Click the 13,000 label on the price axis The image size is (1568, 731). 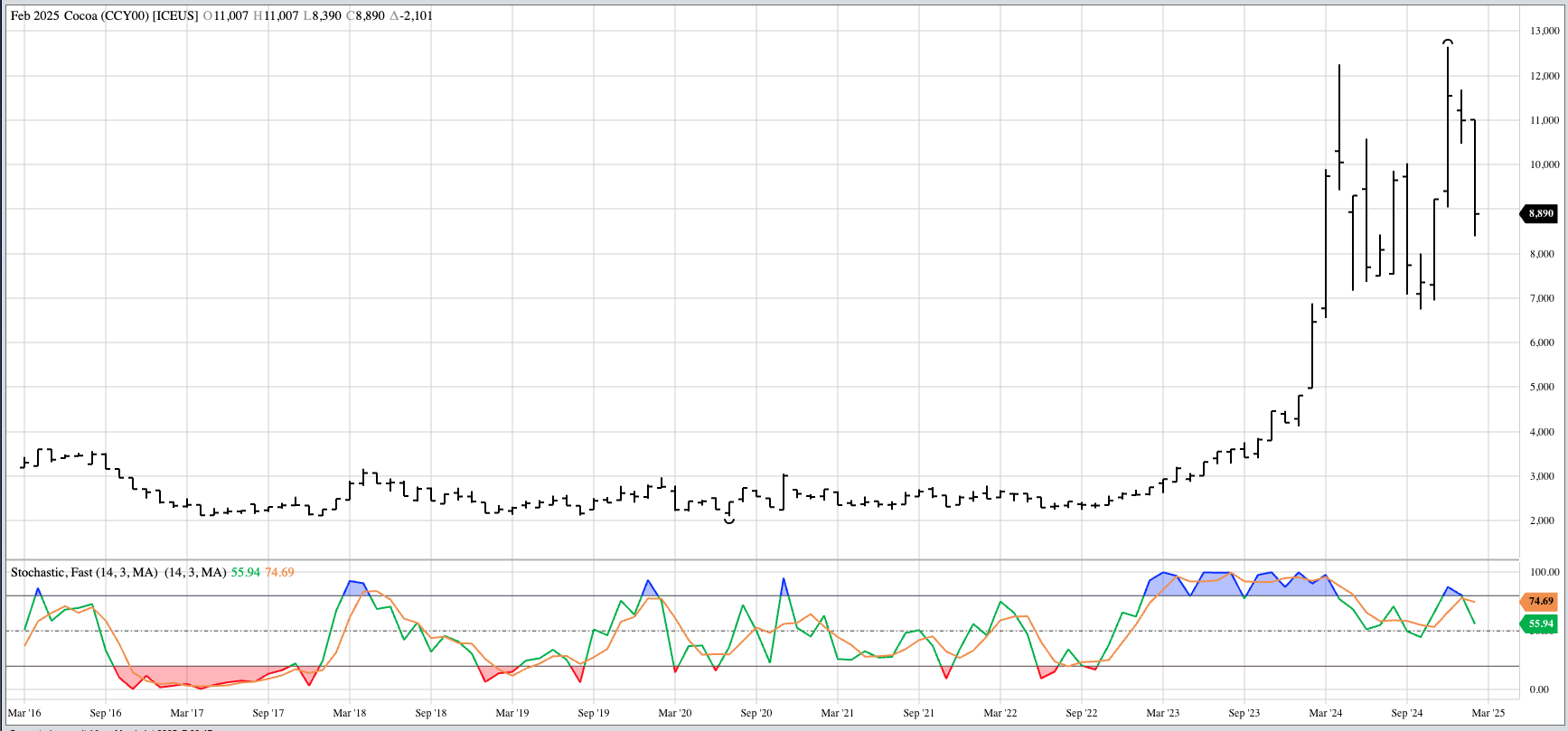click(x=1544, y=31)
